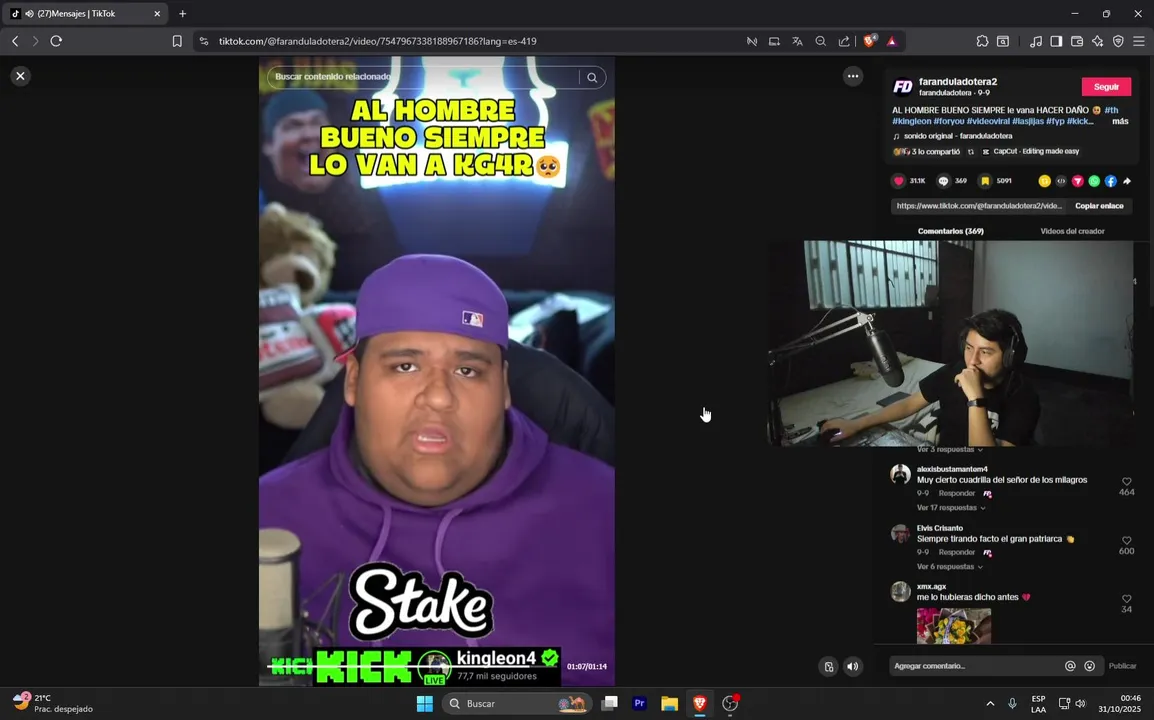Open CapCut Editing made easy link
The image size is (1154, 720).
tap(1030, 152)
